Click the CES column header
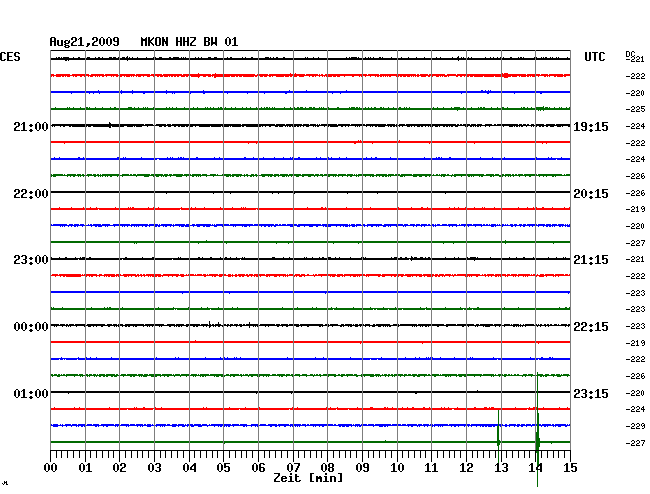This screenshot has width=650, height=494. (x=10, y=57)
